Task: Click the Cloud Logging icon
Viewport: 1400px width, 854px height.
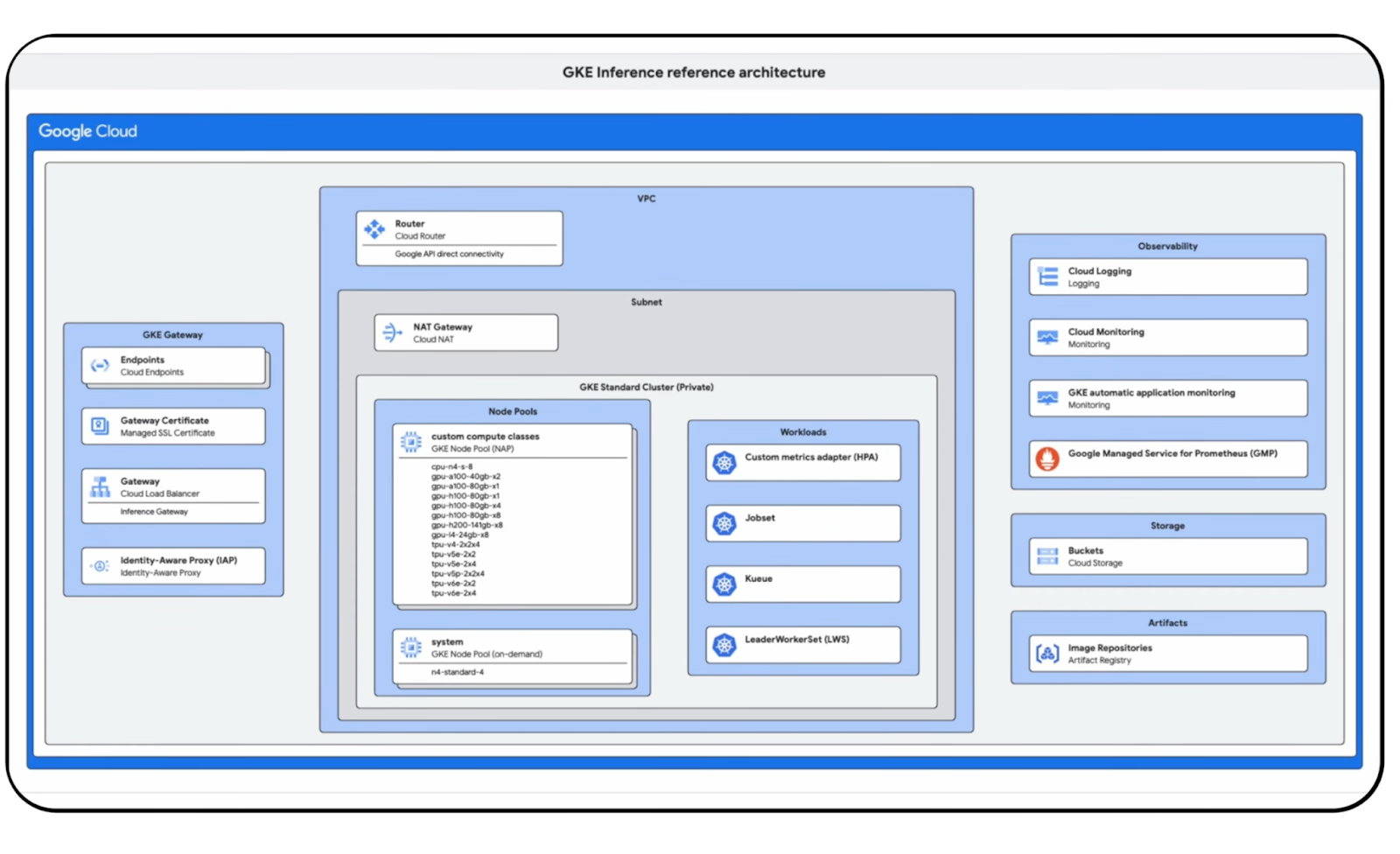Action: (x=1047, y=276)
